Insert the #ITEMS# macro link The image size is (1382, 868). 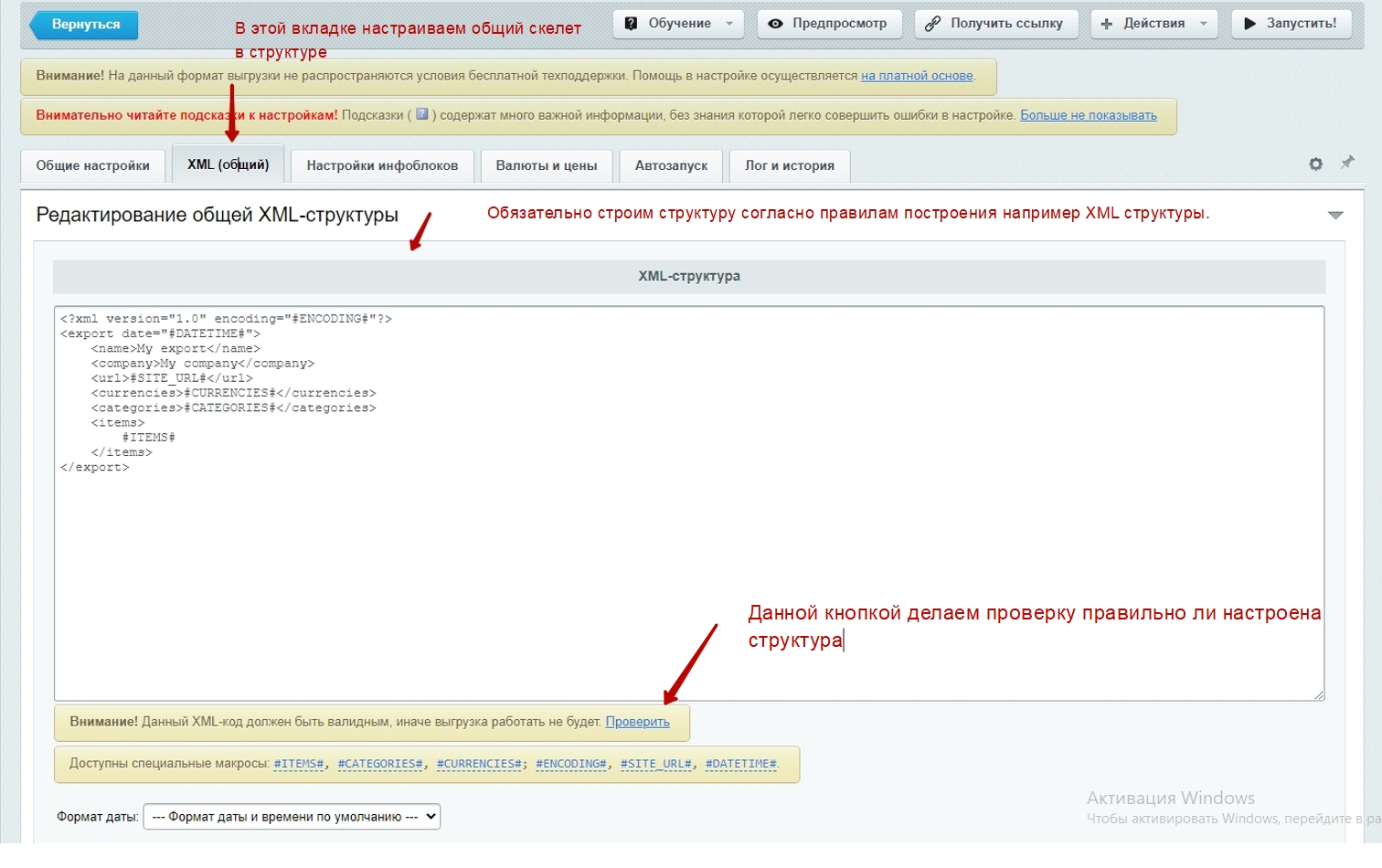coord(299,764)
